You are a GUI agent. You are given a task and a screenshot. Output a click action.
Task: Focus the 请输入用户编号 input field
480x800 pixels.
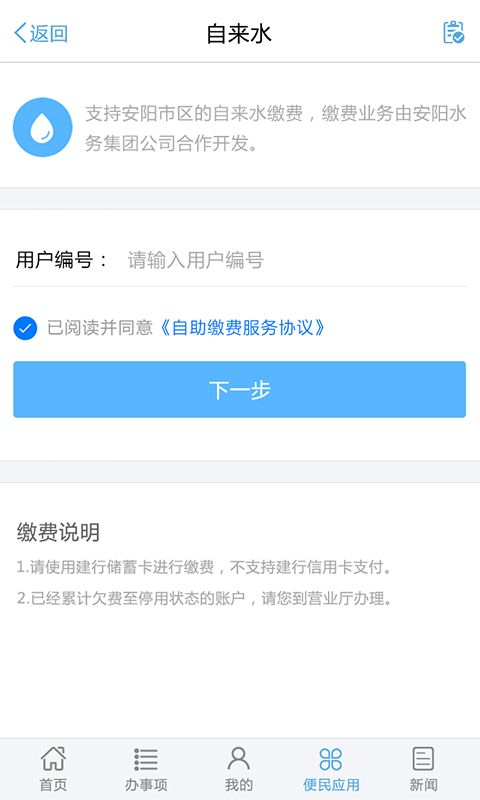click(x=296, y=260)
